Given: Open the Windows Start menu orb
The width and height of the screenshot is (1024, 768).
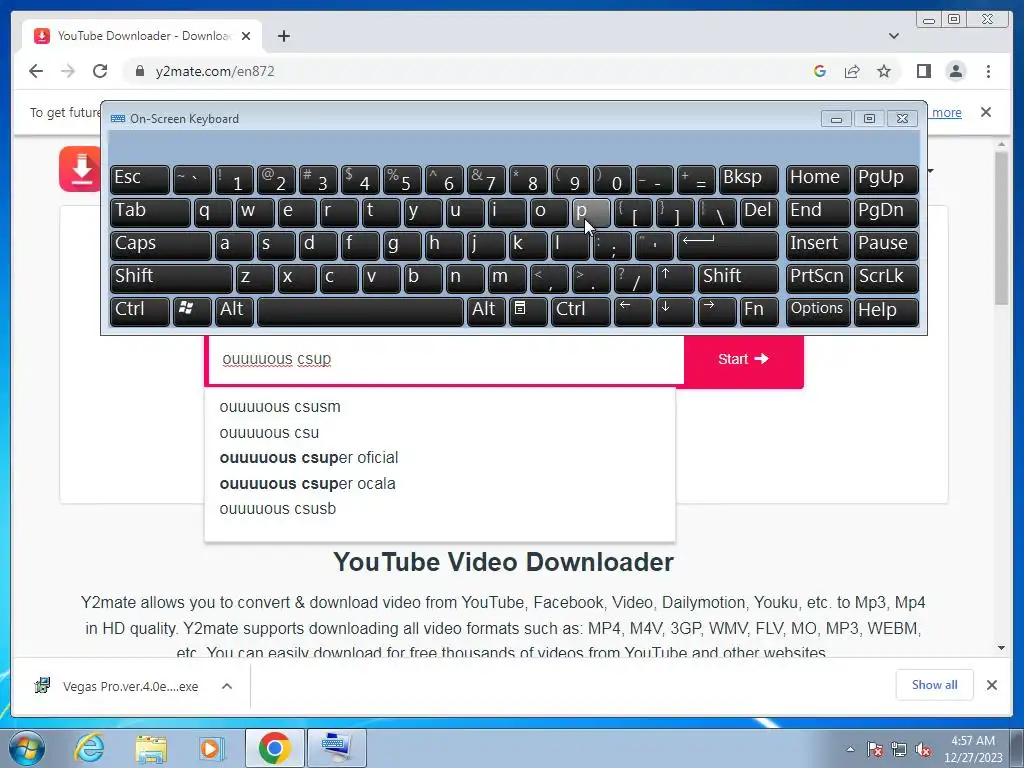Looking at the screenshot, I should (x=27, y=748).
